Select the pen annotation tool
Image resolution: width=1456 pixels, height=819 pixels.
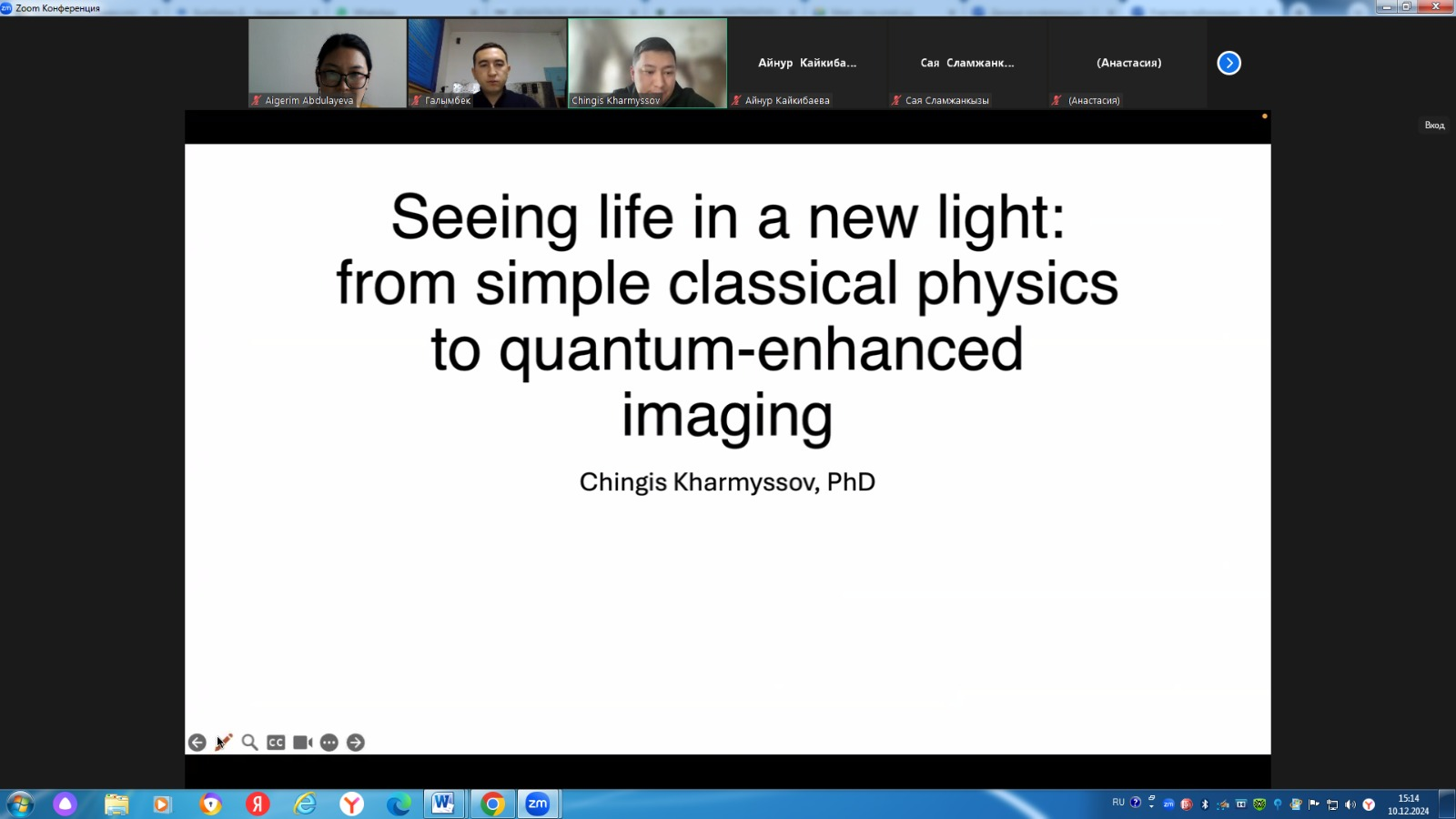[x=224, y=743]
